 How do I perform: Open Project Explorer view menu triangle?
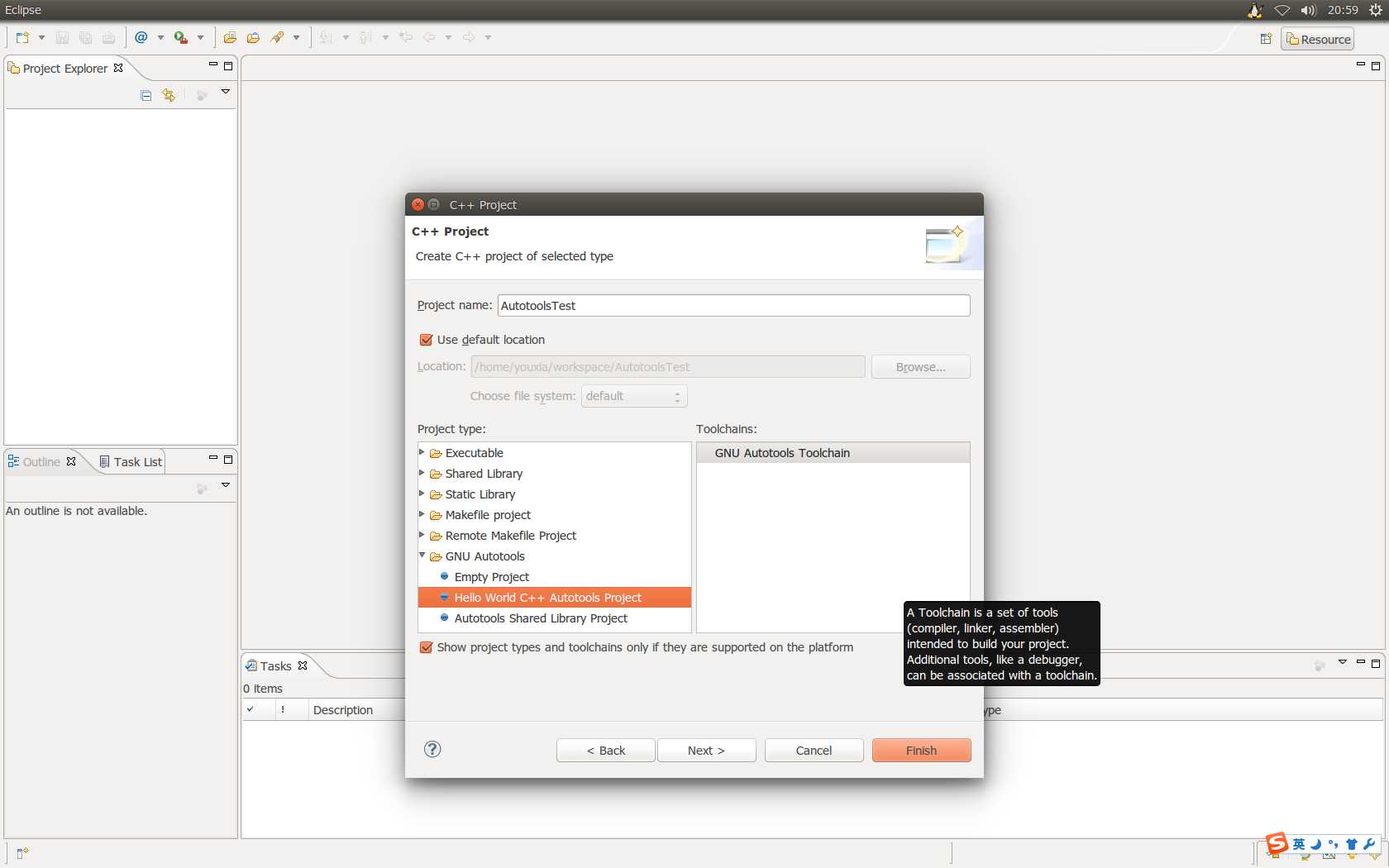[225, 92]
